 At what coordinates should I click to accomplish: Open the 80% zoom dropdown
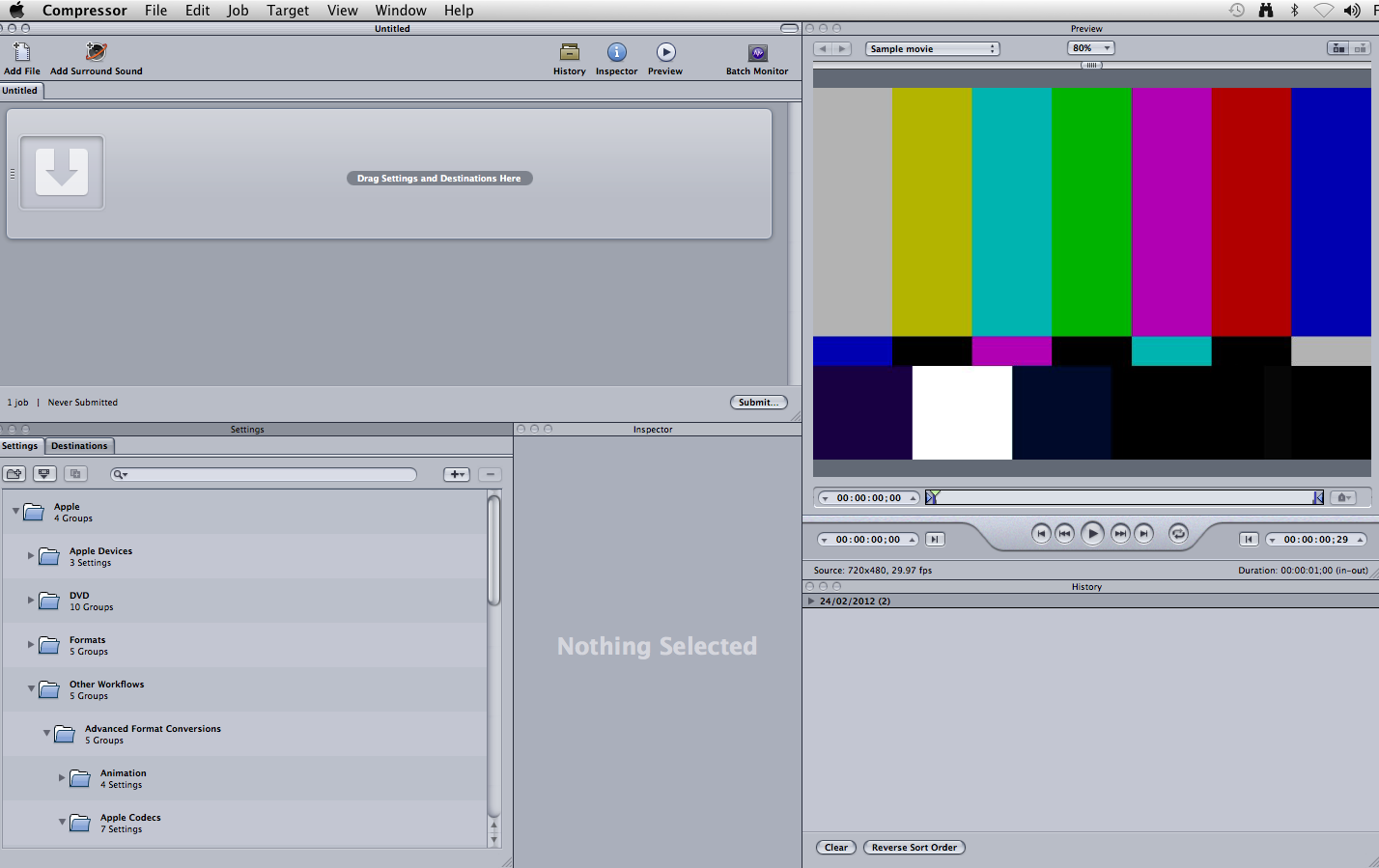pyautogui.click(x=1090, y=48)
